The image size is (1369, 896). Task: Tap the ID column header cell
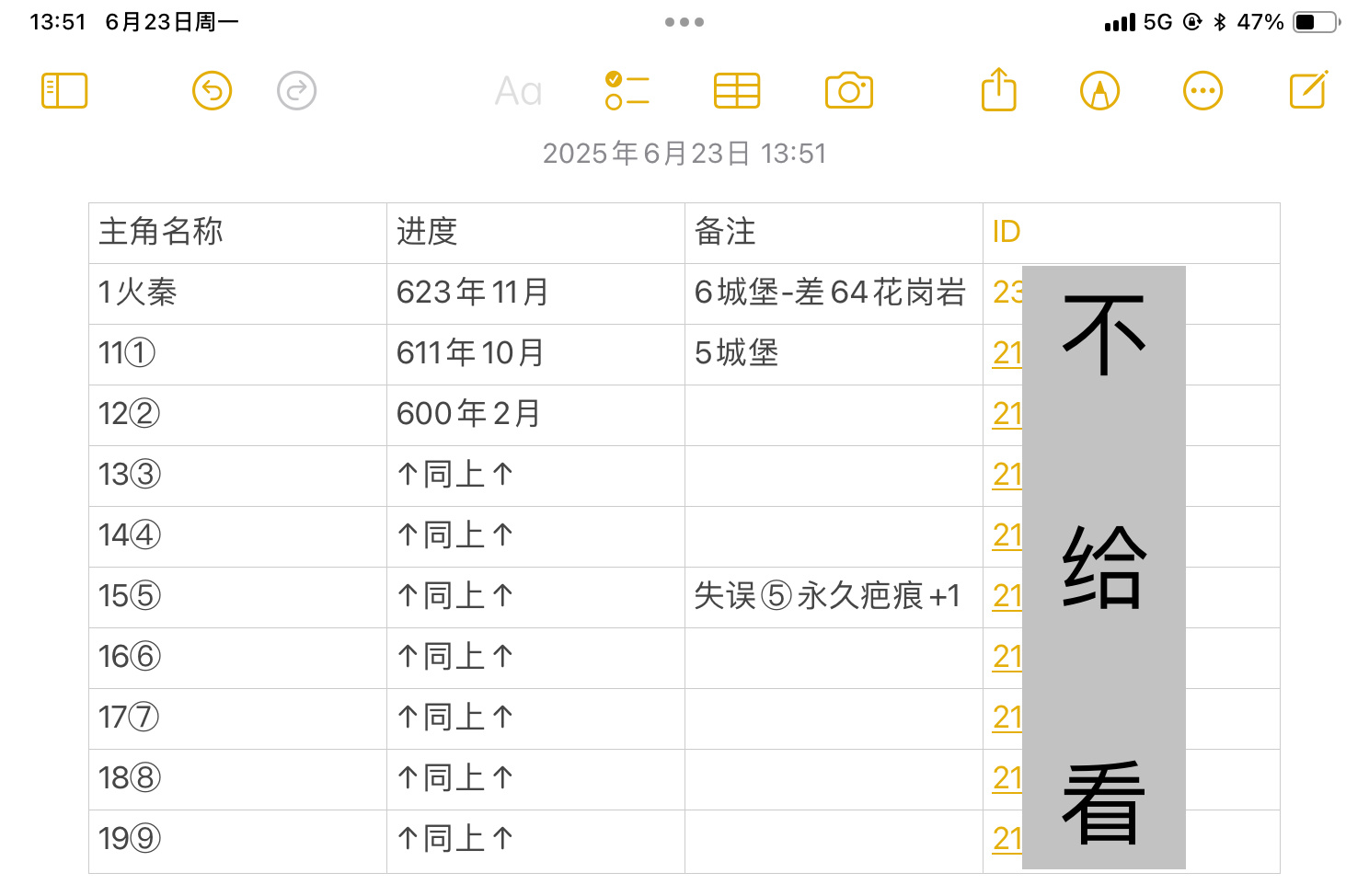(x=1132, y=233)
